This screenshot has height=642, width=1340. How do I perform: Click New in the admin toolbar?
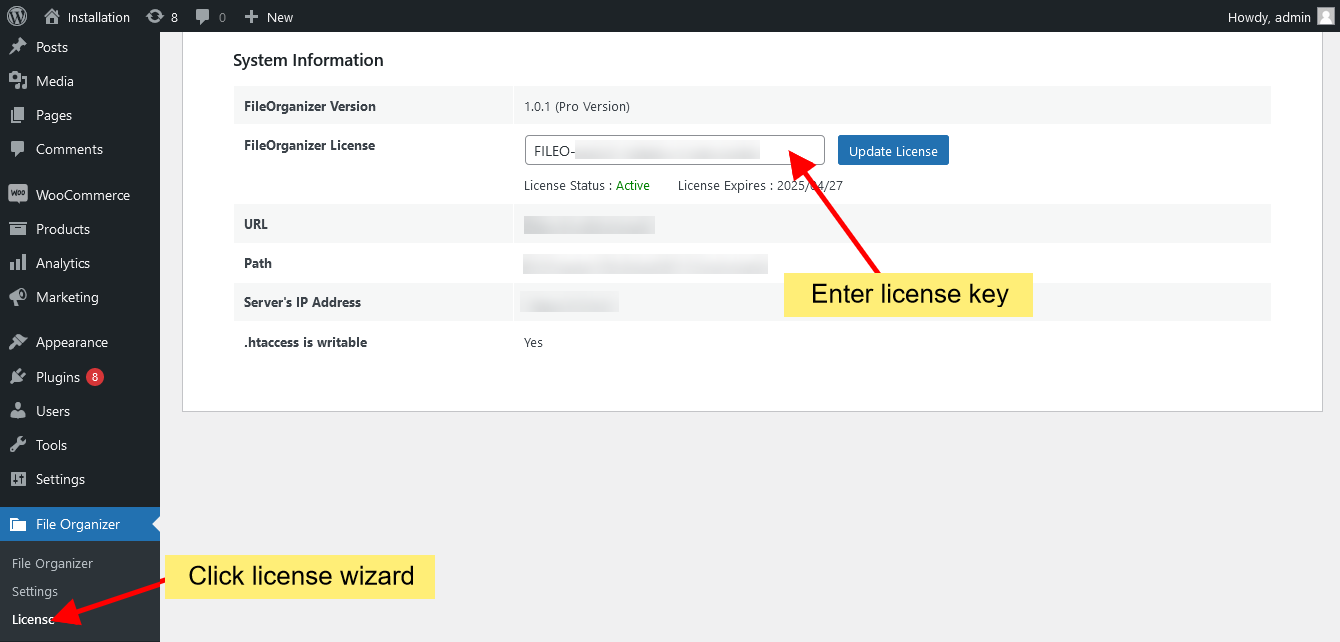268,16
